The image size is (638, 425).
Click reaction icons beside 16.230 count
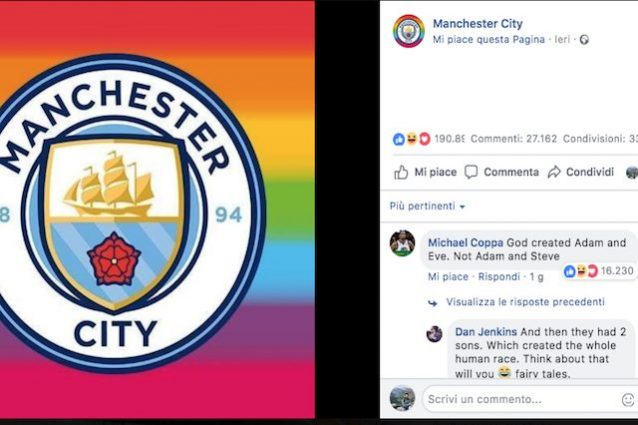581,271
